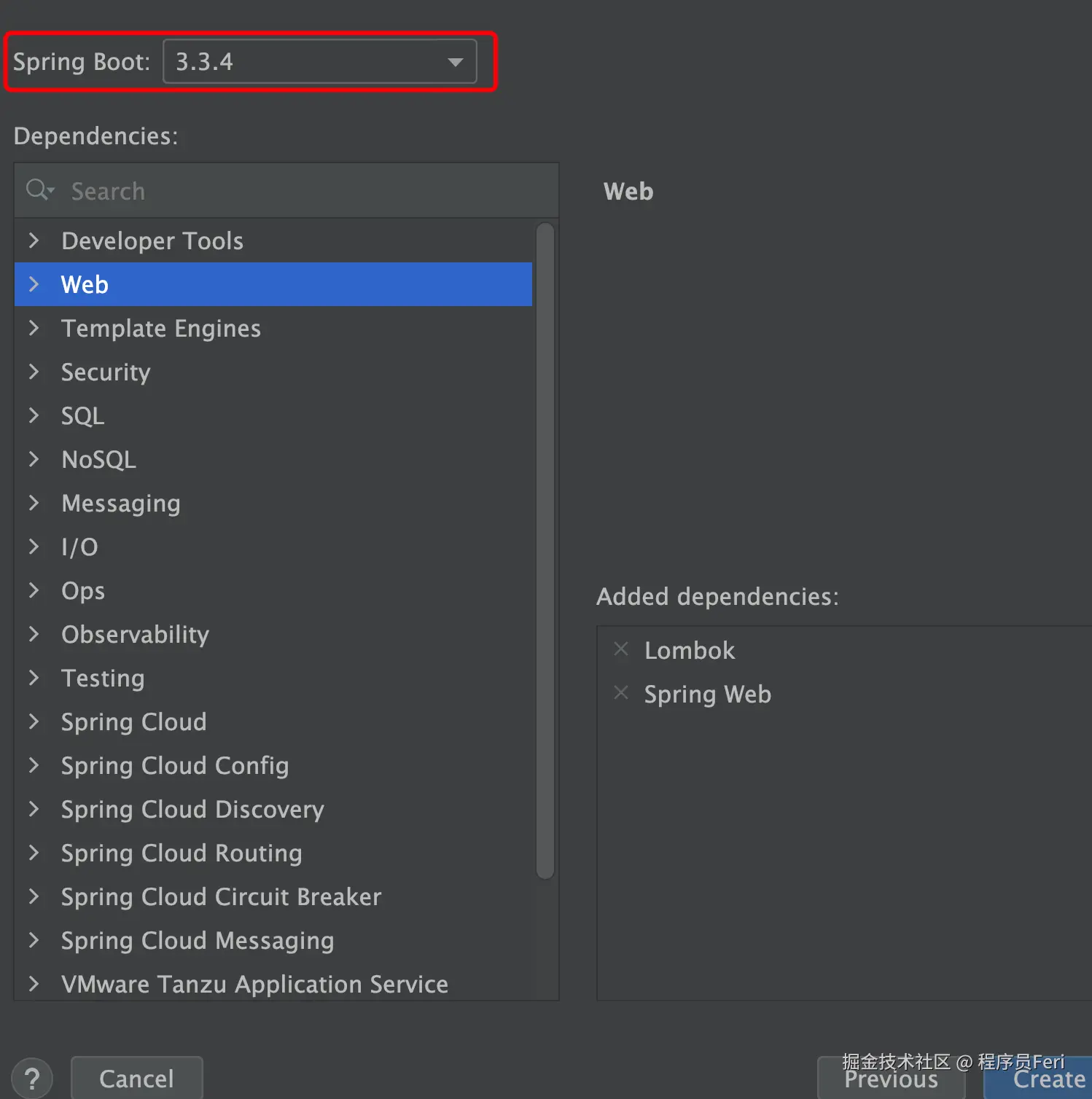Click the search magnifier icon
This screenshot has width=1092, height=1099.
[40, 190]
